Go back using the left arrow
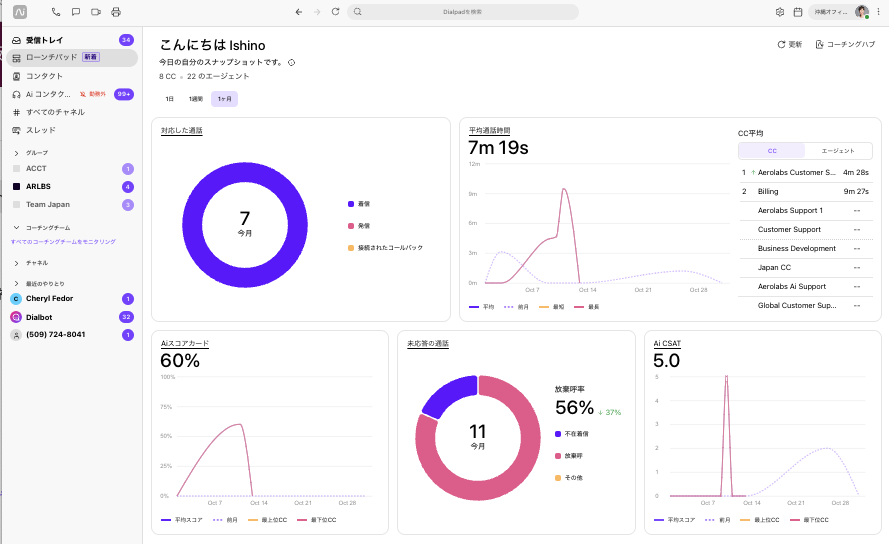The image size is (889, 544). pyautogui.click(x=299, y=12)
